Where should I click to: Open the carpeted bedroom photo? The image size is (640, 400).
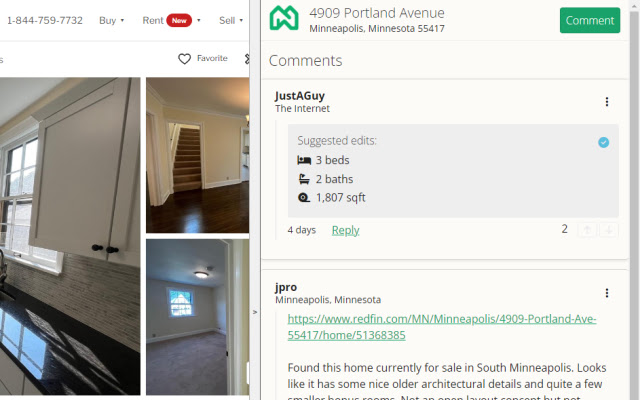click(198, 317)
